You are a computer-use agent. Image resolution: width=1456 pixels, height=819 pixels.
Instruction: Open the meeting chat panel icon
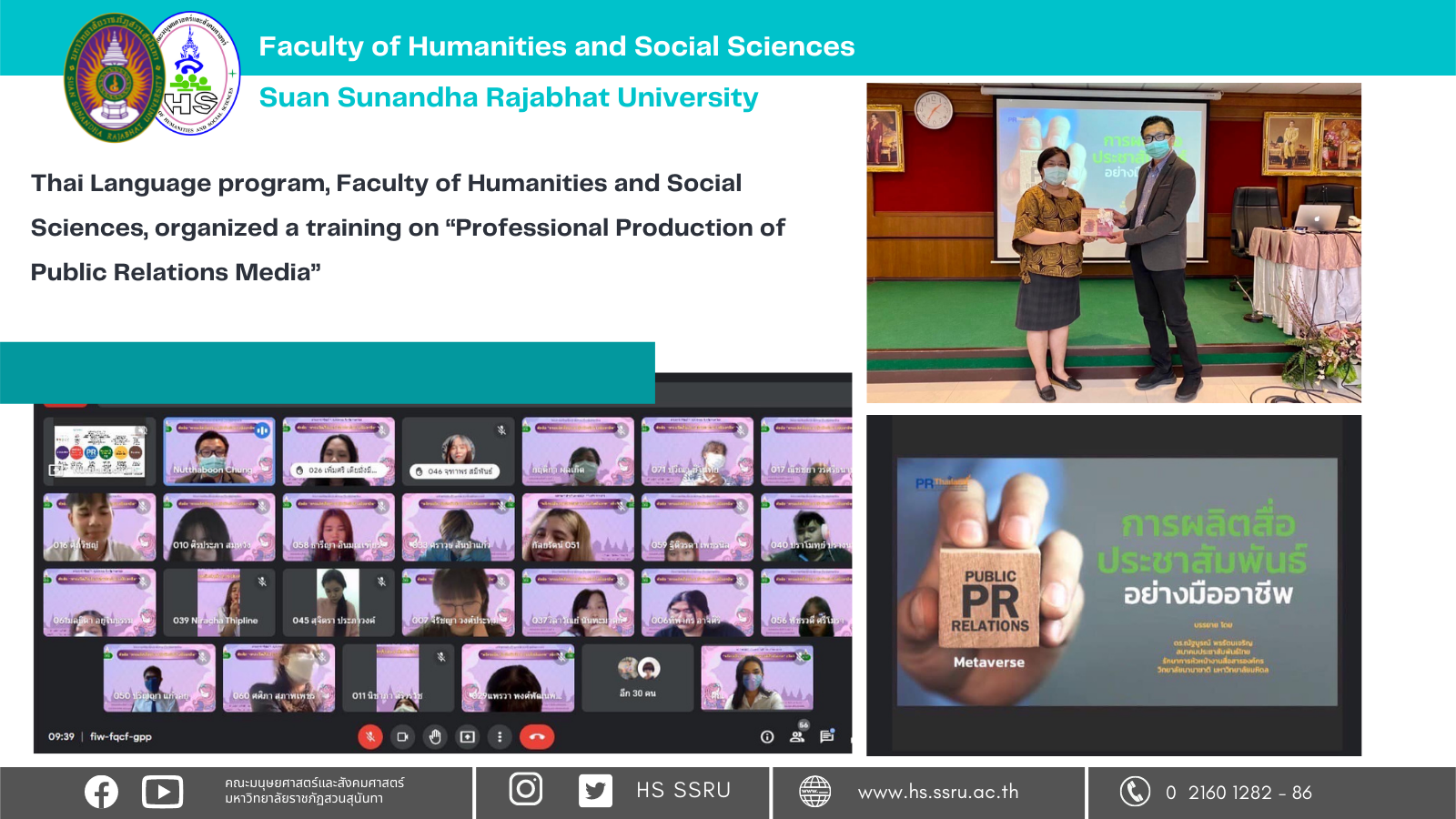pos(826,736)
